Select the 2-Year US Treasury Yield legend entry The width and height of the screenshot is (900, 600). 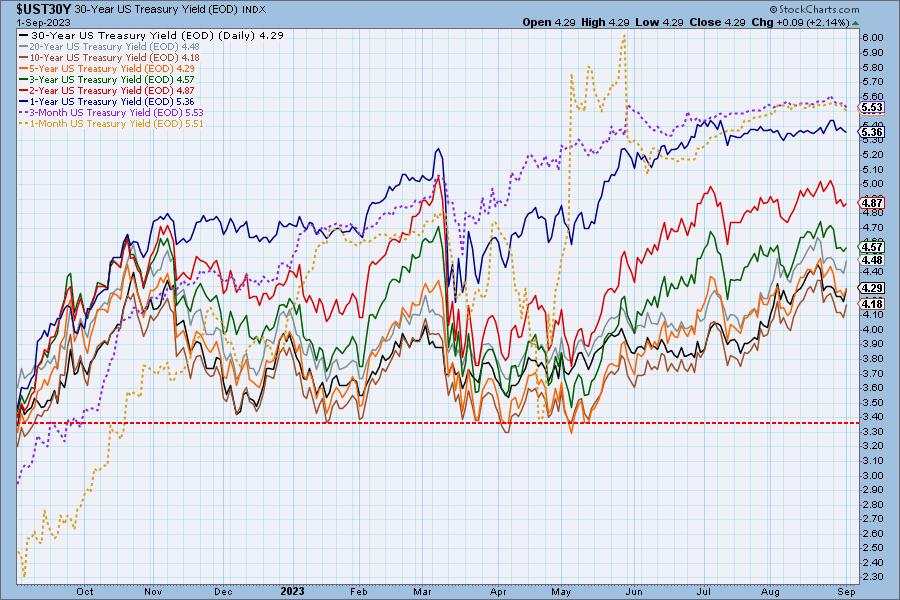107,90
